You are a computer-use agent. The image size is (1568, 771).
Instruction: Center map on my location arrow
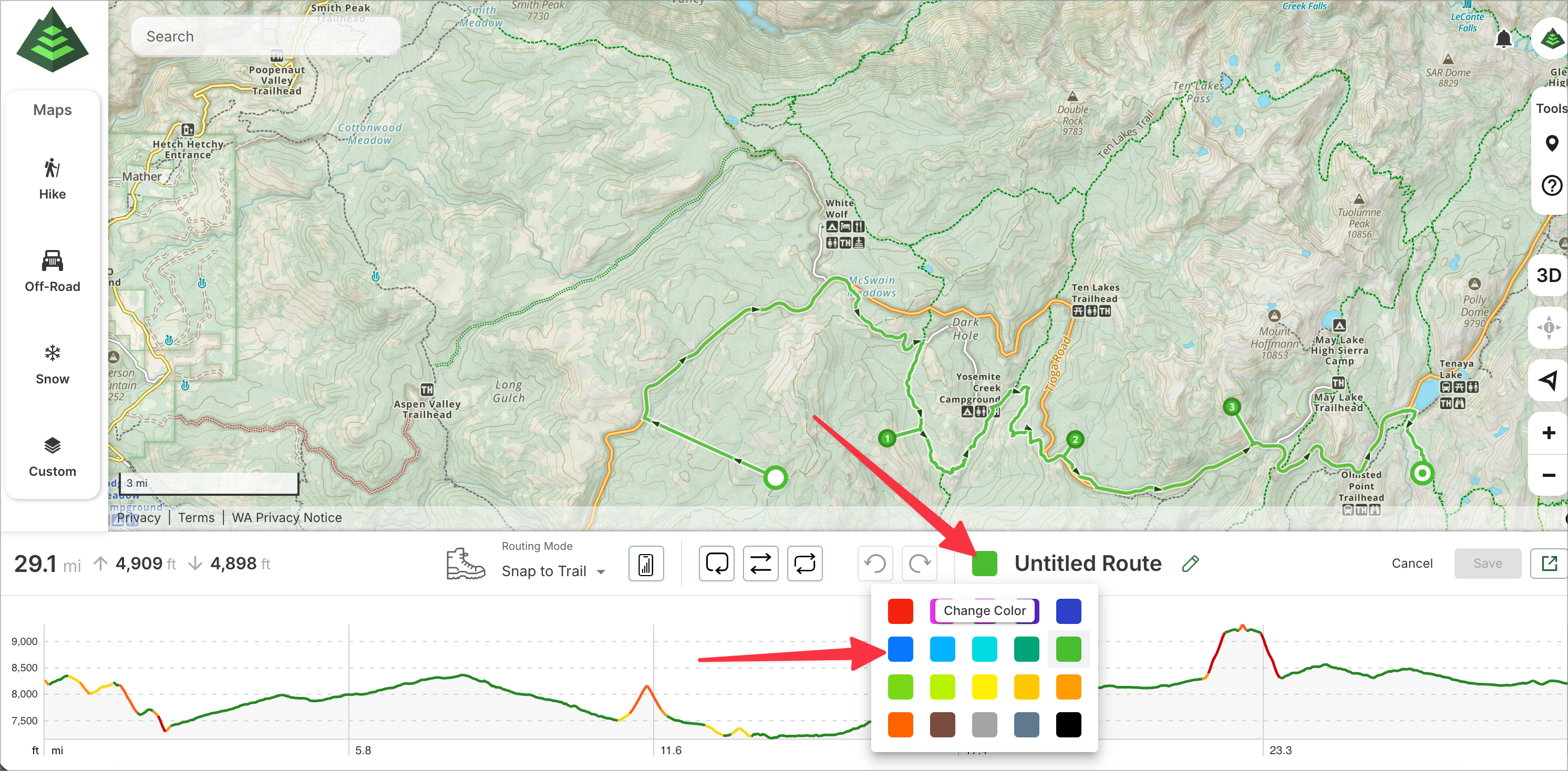(x=1548, y=380)
